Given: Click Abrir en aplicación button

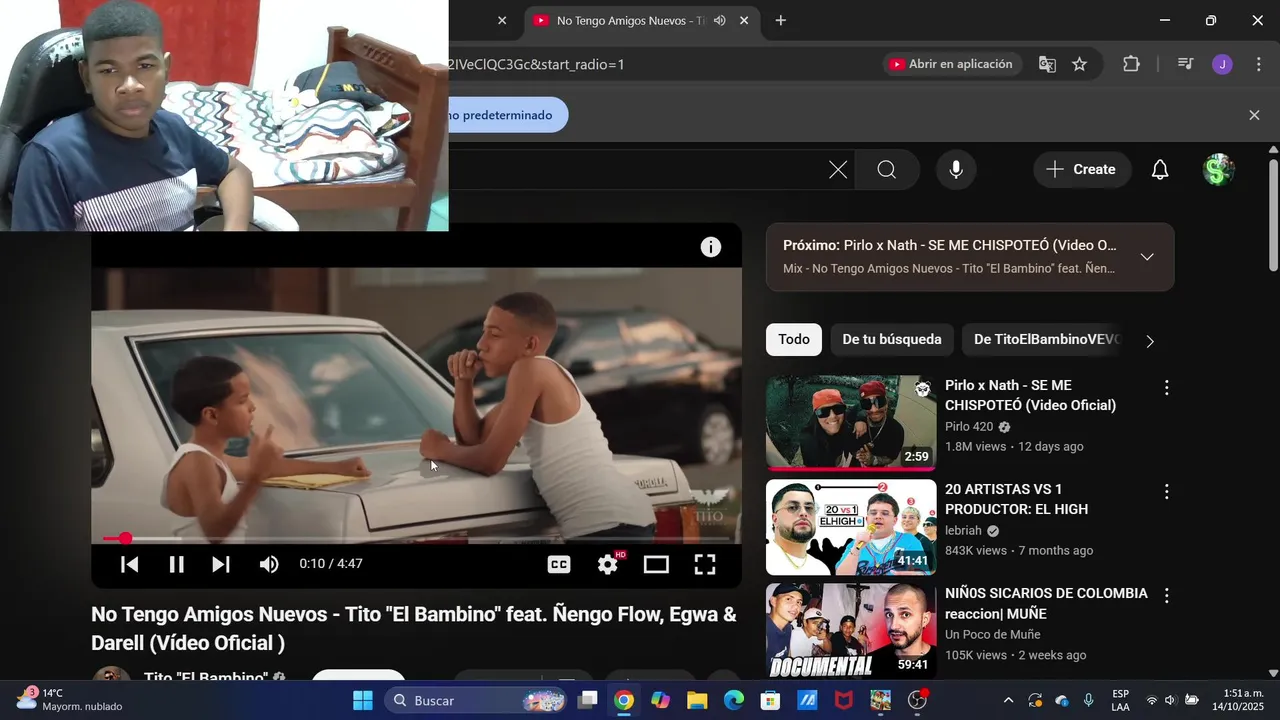Looking at the screenshot, I should [951, 64].
